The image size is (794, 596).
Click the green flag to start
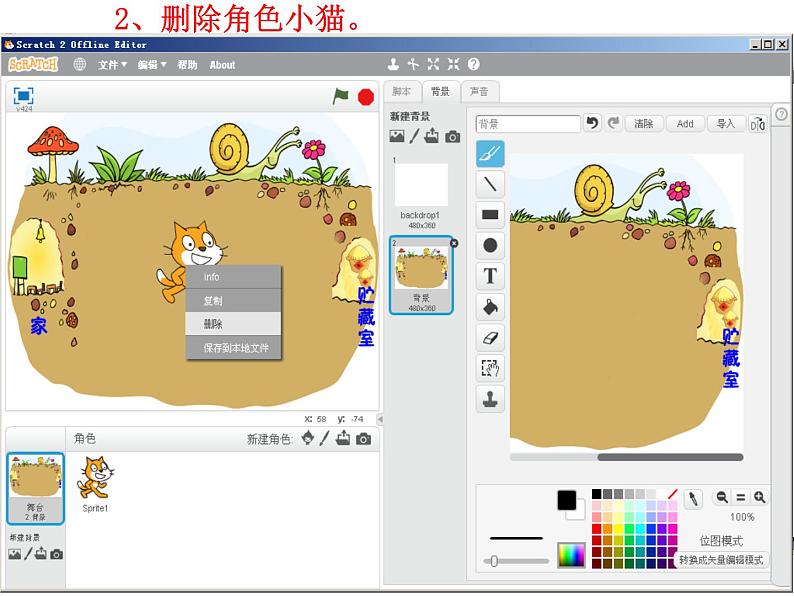click(340, 96)
